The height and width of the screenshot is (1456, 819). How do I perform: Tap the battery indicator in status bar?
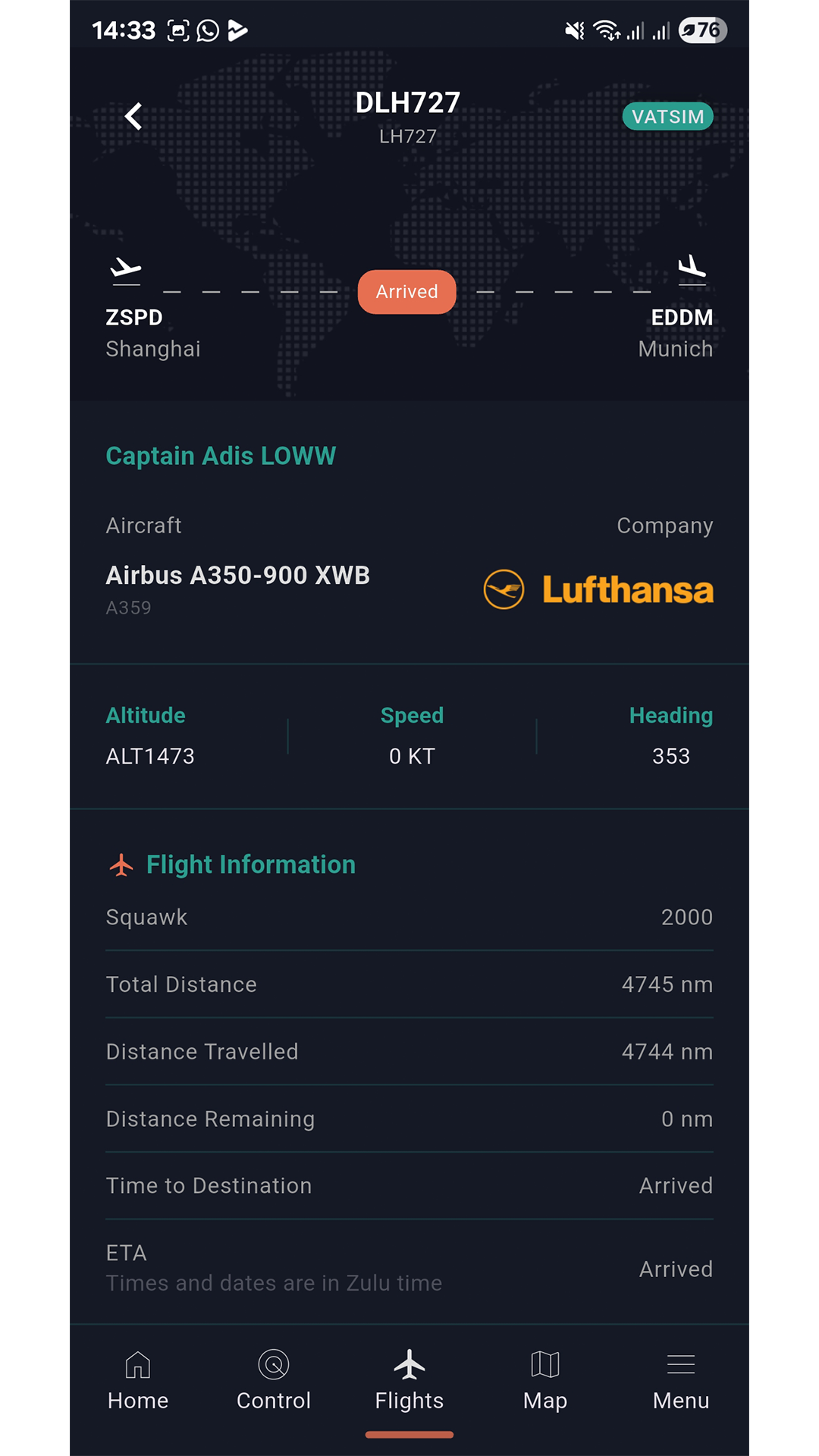(703, 30)
